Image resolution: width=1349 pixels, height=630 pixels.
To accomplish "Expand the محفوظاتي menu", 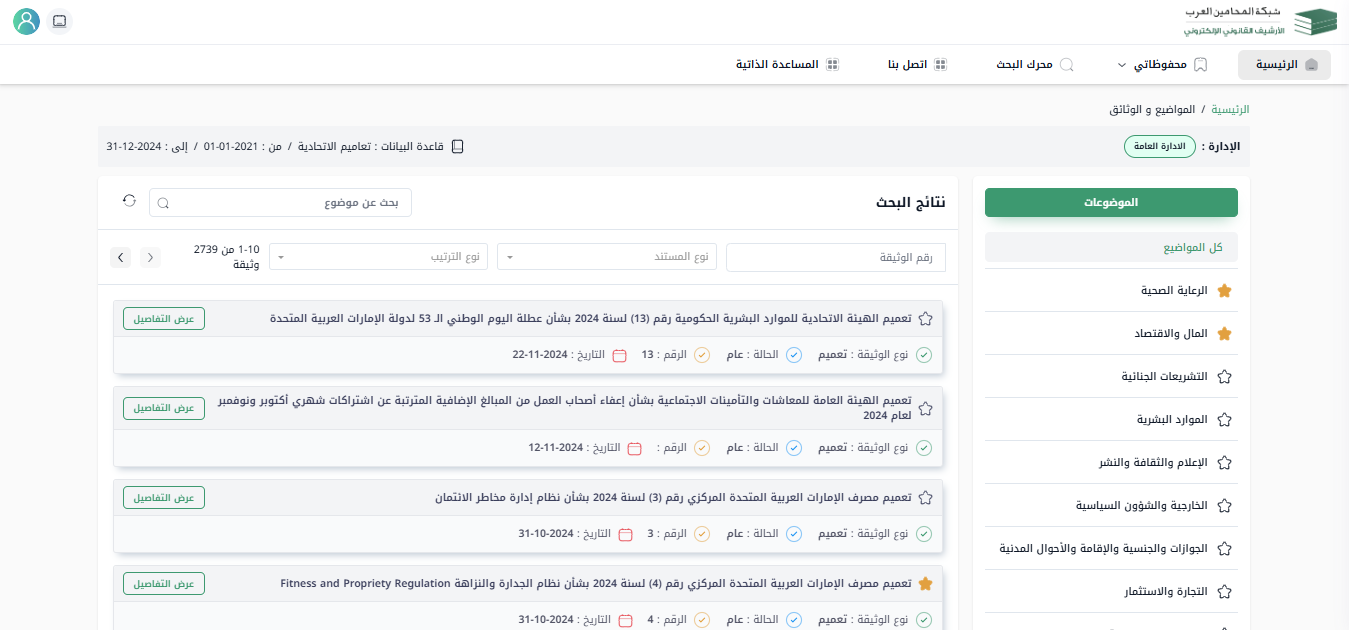I will click(x=1160, y=65).
